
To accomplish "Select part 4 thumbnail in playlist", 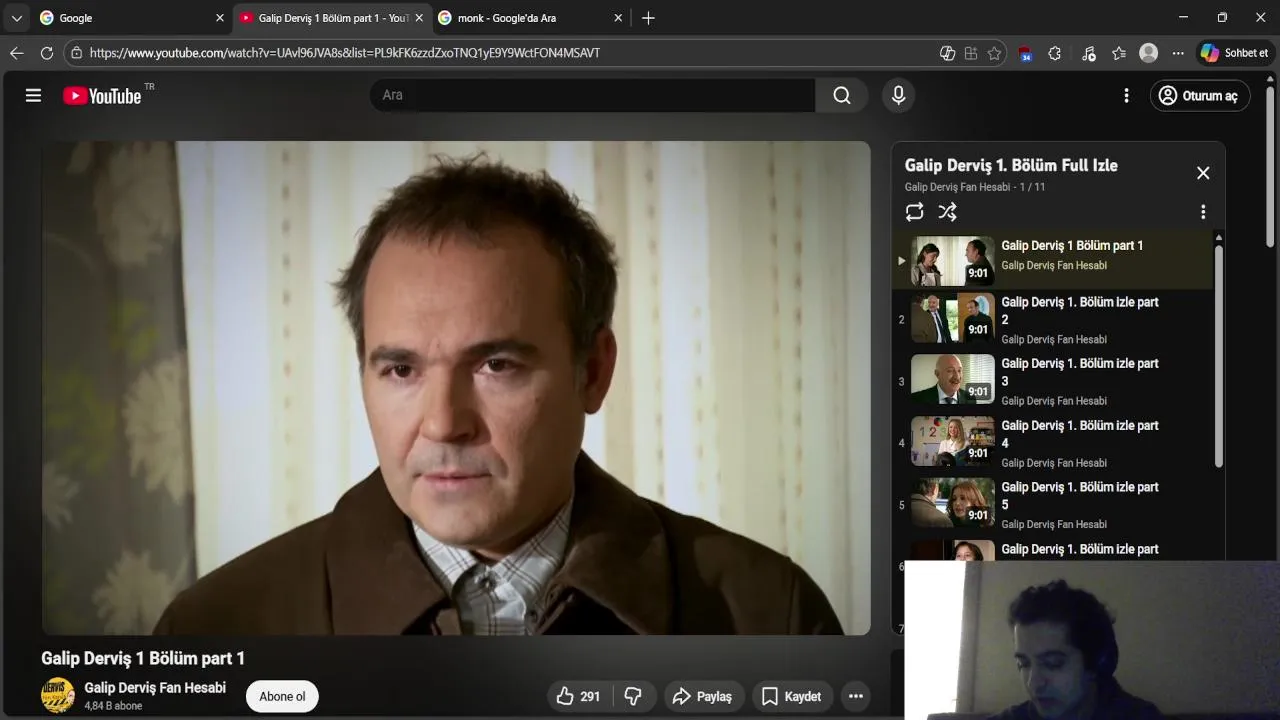I will [952, 441].
